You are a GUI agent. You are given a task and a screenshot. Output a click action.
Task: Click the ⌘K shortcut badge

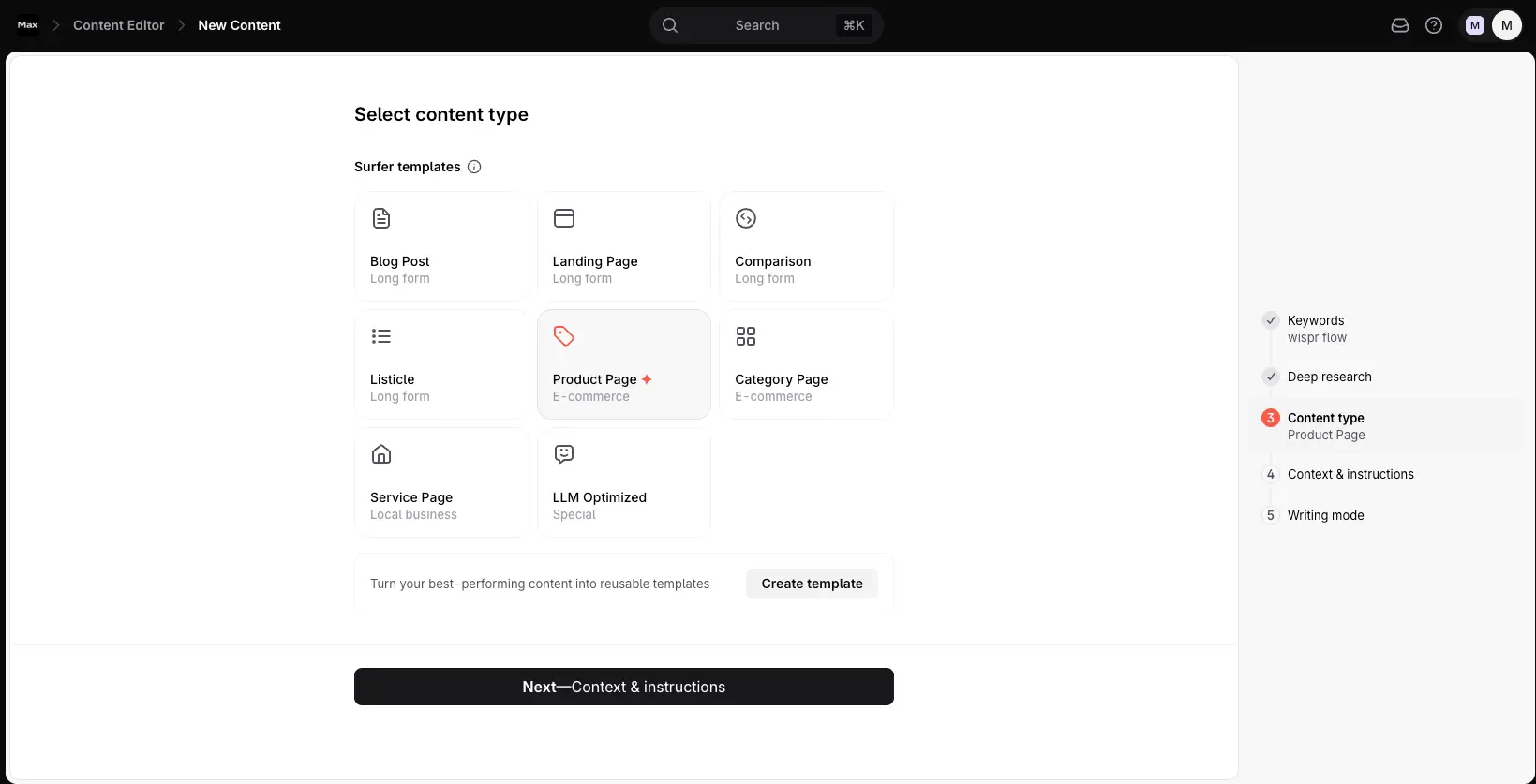click(854, 25)
